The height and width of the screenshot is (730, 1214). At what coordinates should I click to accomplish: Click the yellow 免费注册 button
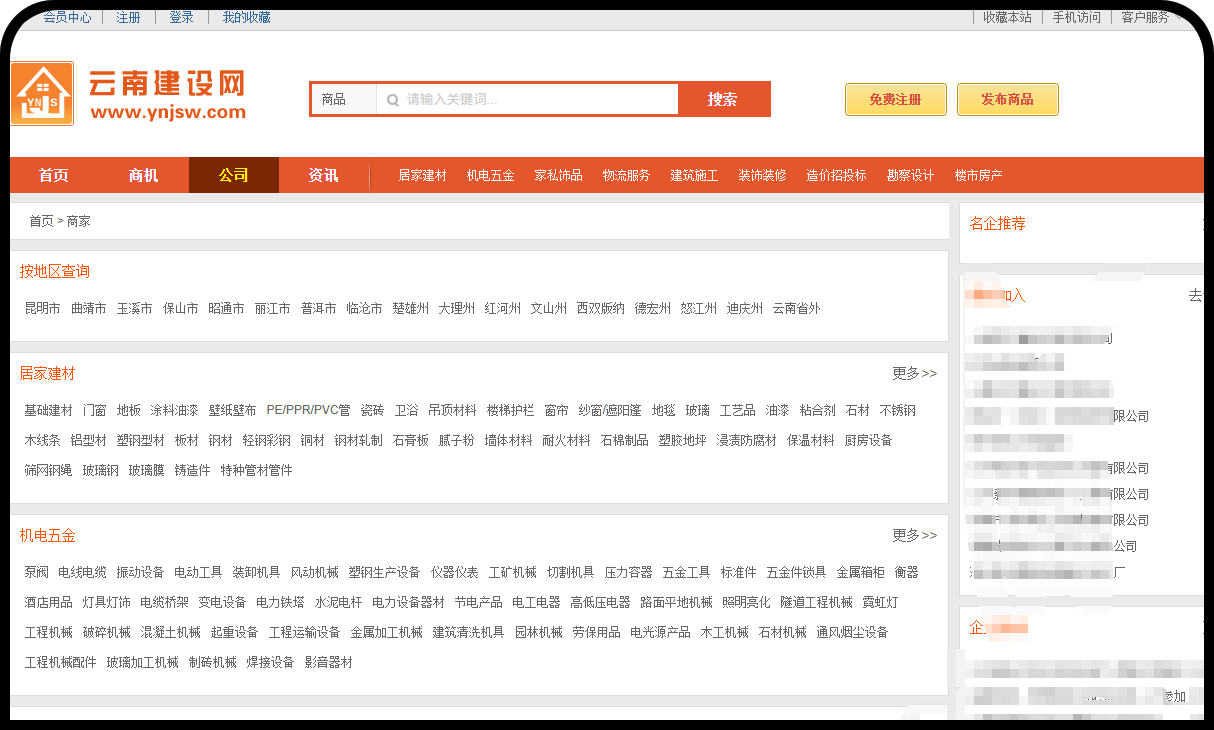click(895, 99)
